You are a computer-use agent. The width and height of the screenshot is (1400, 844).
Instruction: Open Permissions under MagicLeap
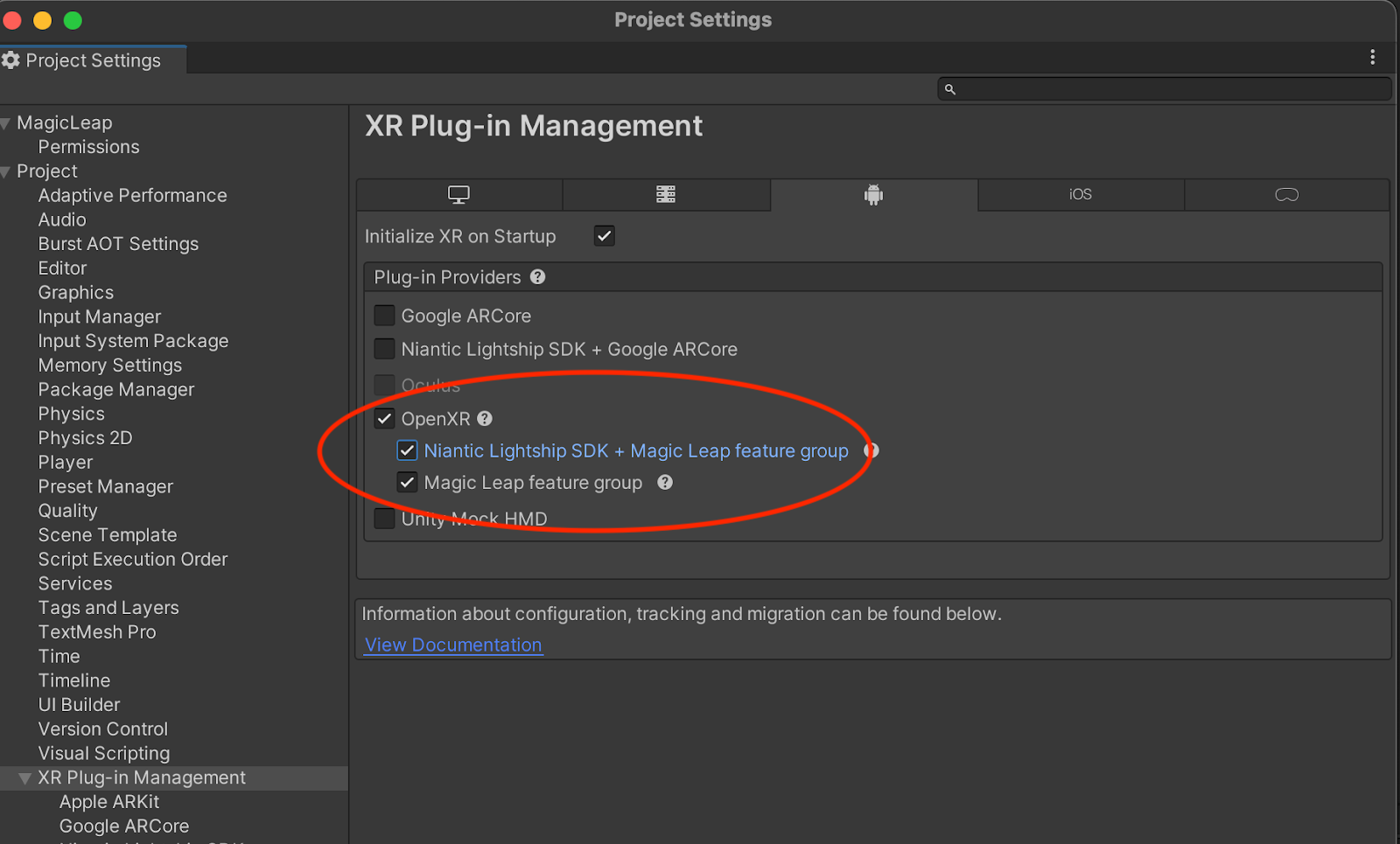coord(88,147)
